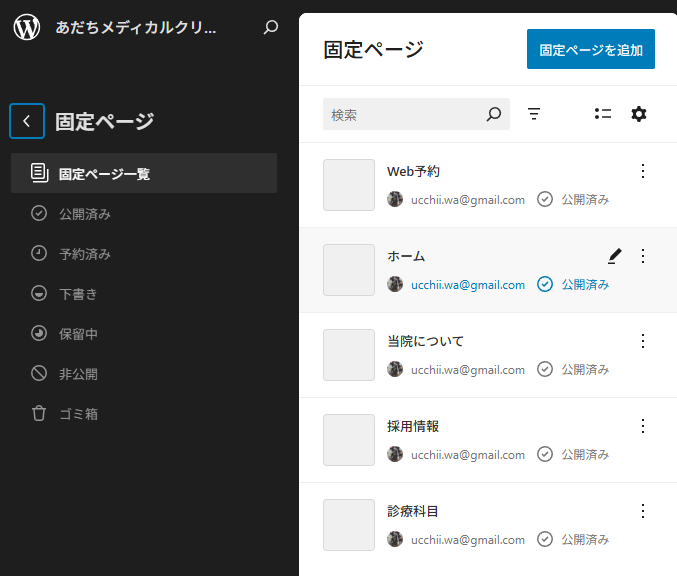Image resolution: width=677 pixels, height=576 pixels.
Task: Go back using the chevron button
Action: tap(27, 121)
